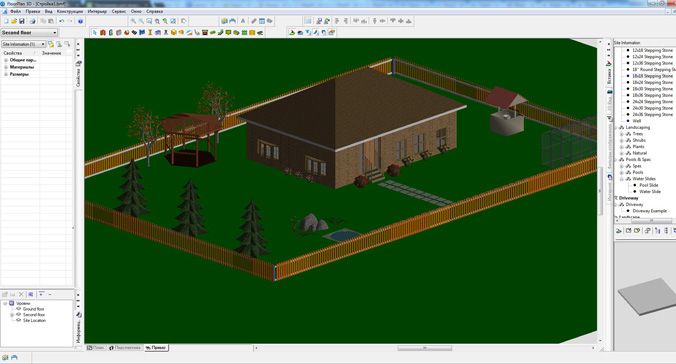This screenshot has width=676, height=364.
Task: Click the blue help icon in toolbar
Action: (81, 21)
